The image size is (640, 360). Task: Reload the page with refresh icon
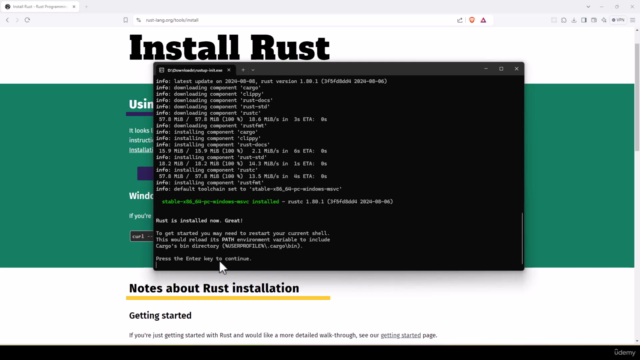coord(27,20)
